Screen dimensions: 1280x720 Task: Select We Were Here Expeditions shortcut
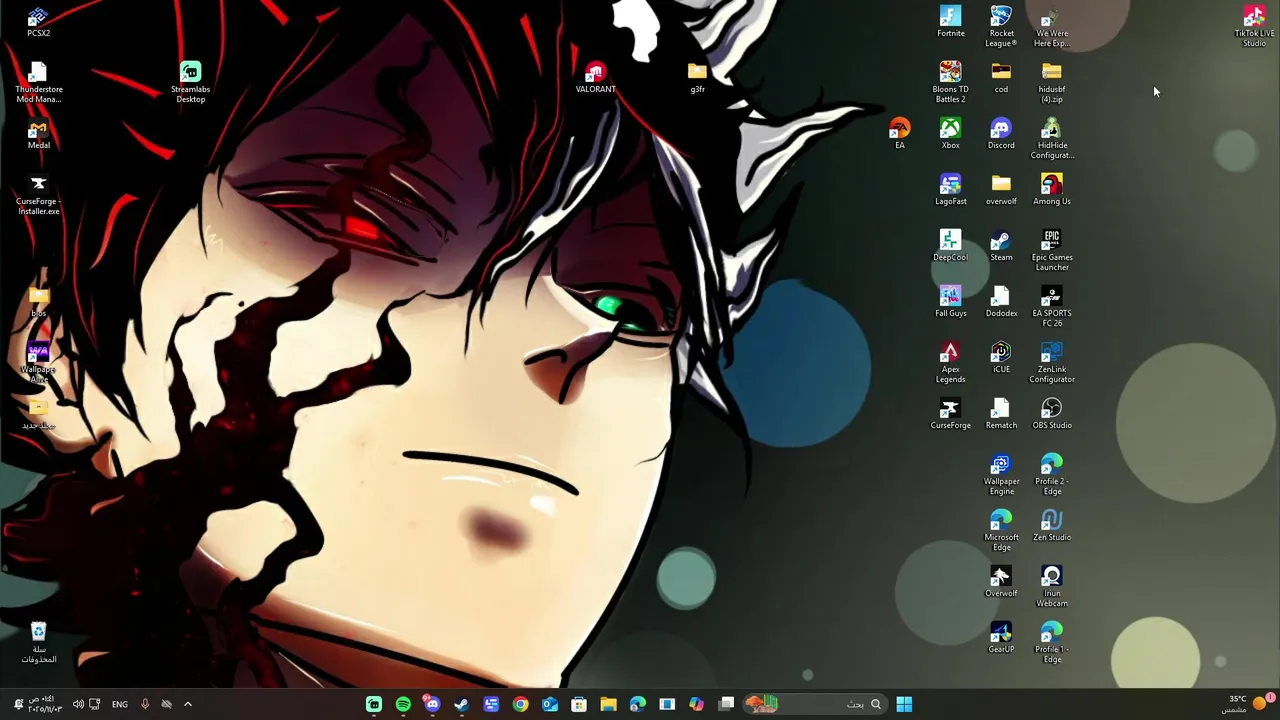(x=1051, y=28)
